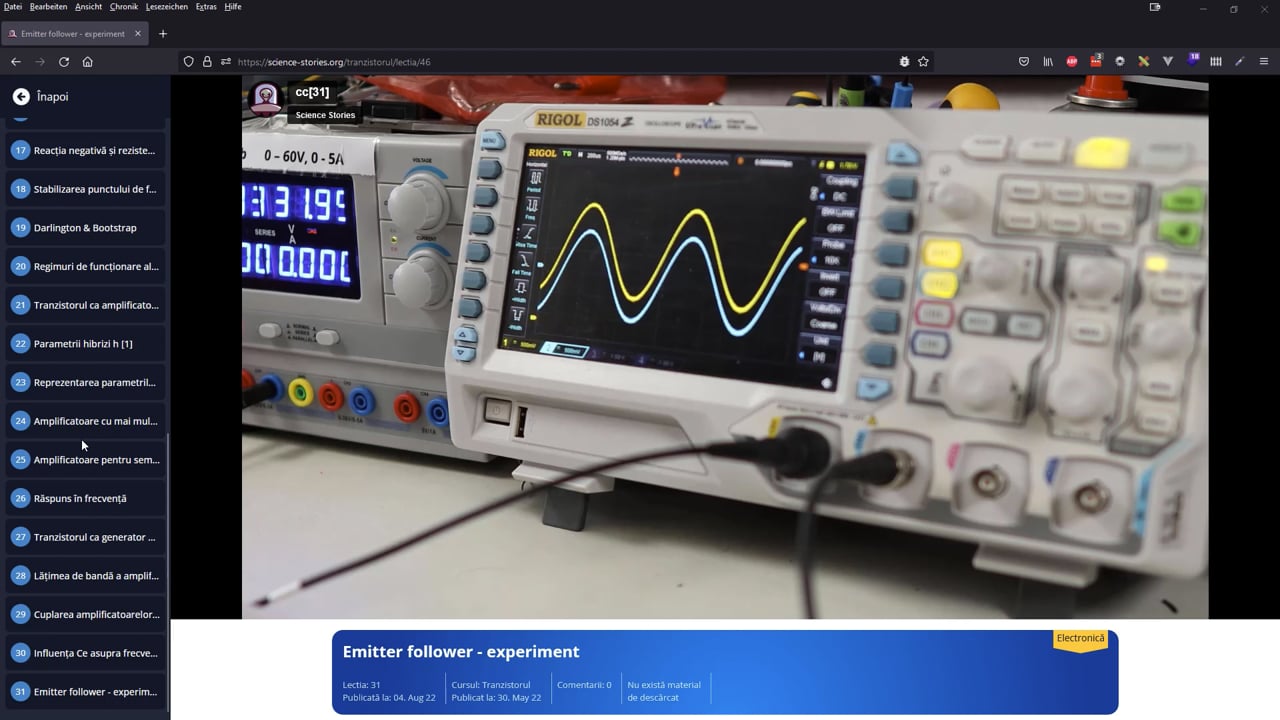
Task: Bookmark this page with the star
Action: [x=923, y=62]
